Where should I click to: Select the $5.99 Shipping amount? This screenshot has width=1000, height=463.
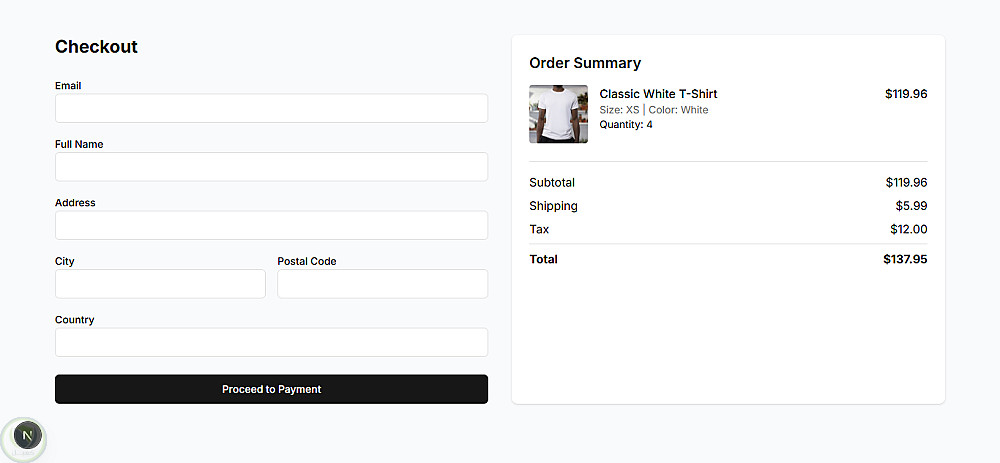(x=911, y=206)
